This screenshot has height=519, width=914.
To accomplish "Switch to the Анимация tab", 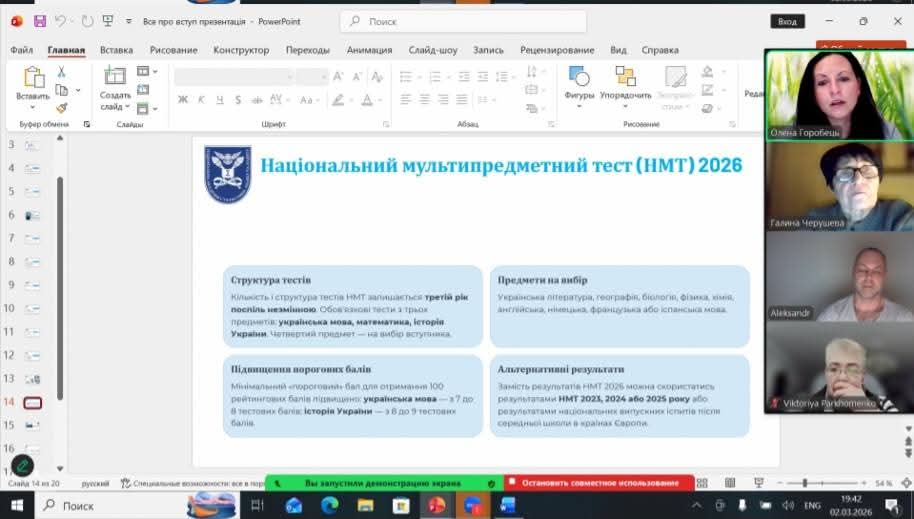I will click(369, 50).
